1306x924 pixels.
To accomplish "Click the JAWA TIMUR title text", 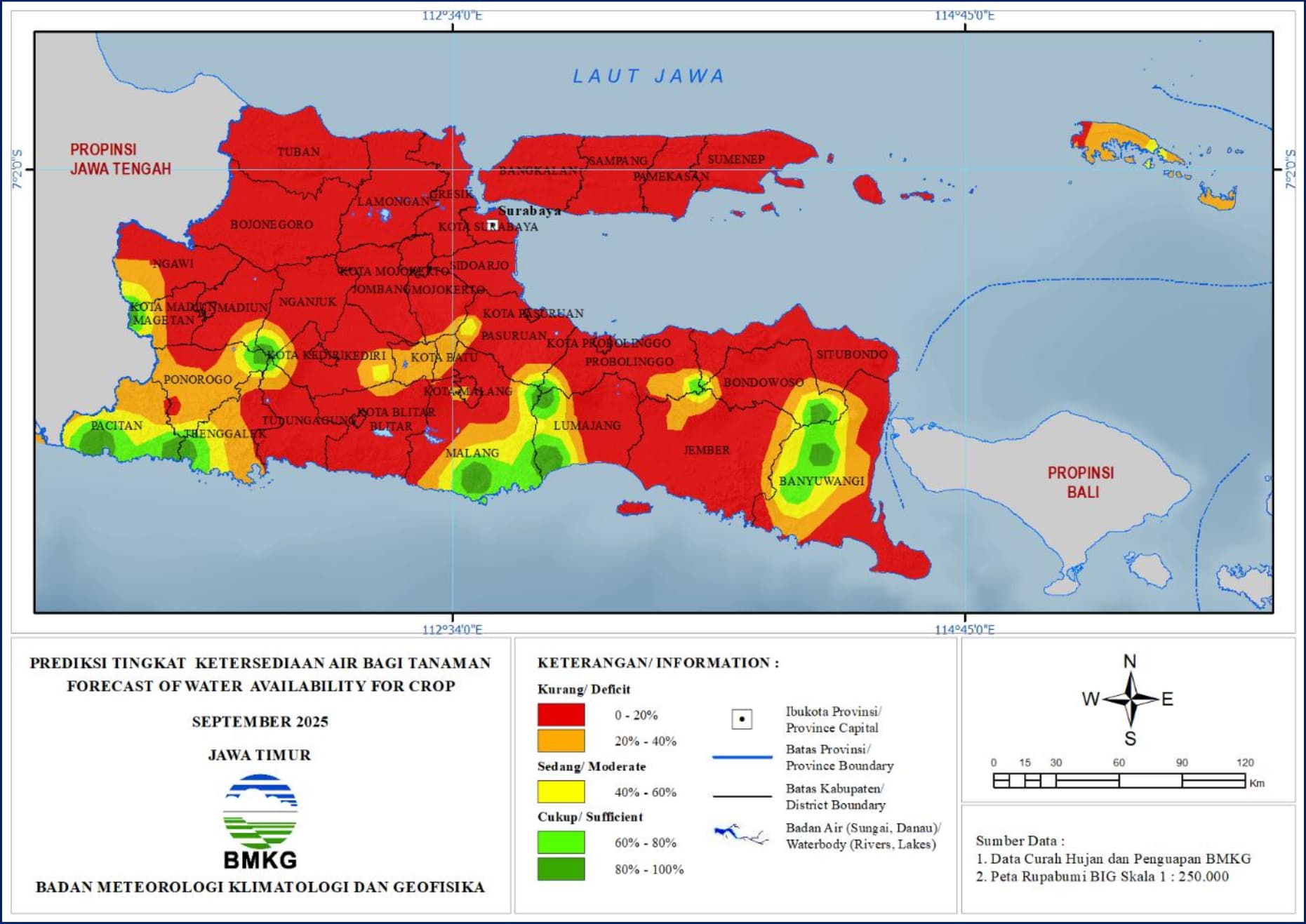I will 260,756.
